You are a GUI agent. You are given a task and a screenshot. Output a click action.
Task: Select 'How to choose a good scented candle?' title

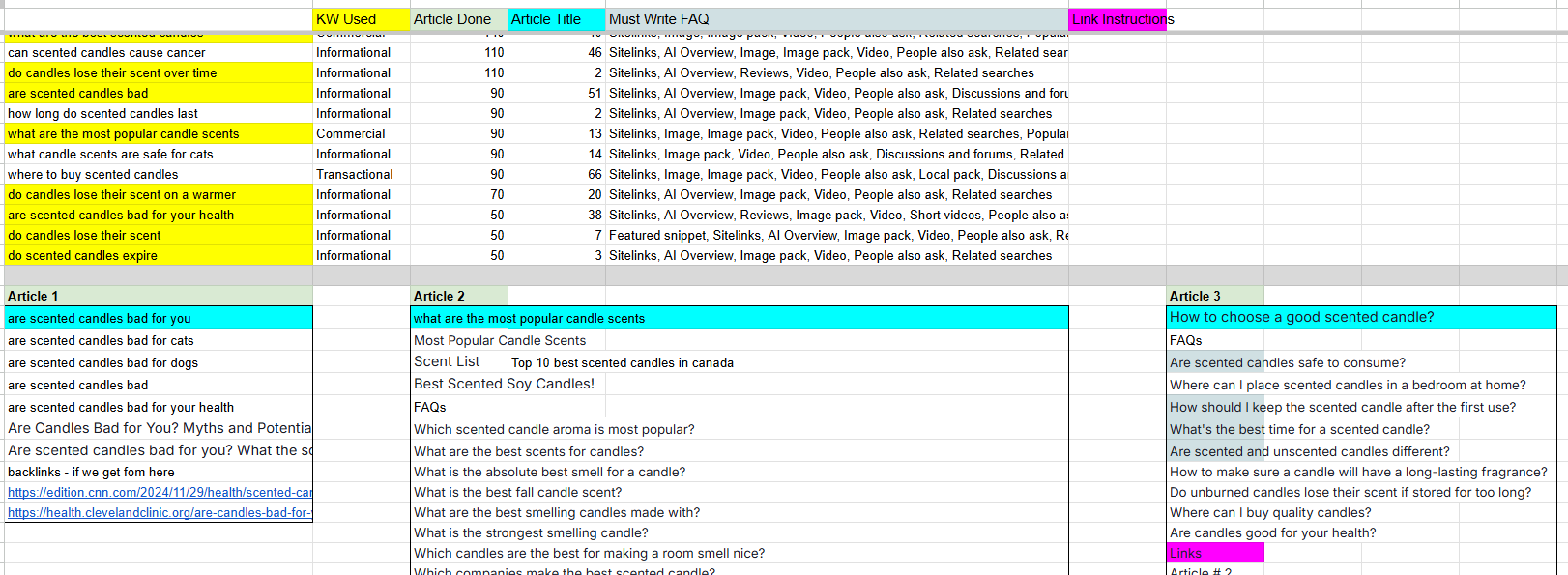pyautogui.click(x=1361, y=318)
